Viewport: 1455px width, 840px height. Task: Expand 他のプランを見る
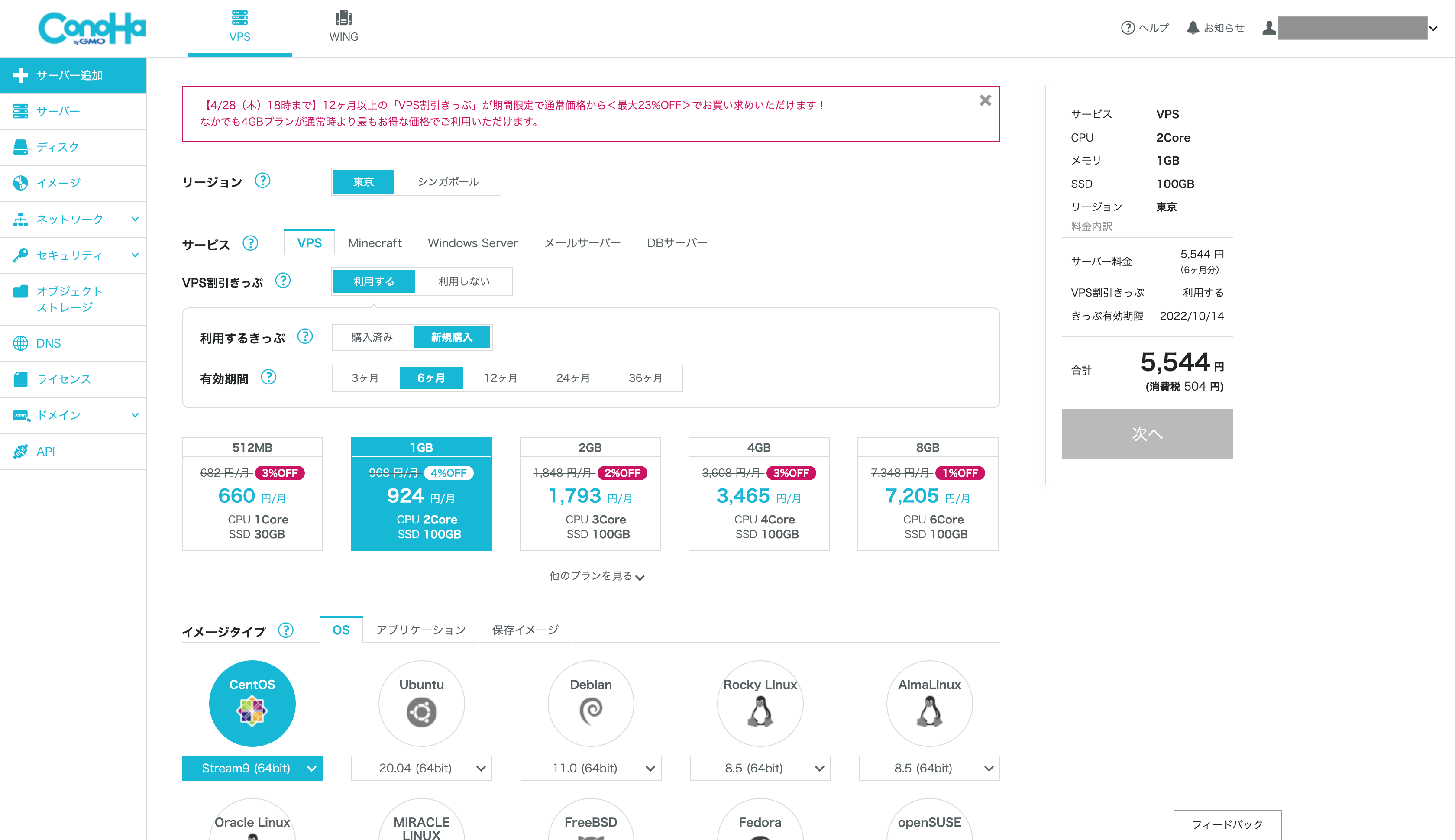pos(597,576)
